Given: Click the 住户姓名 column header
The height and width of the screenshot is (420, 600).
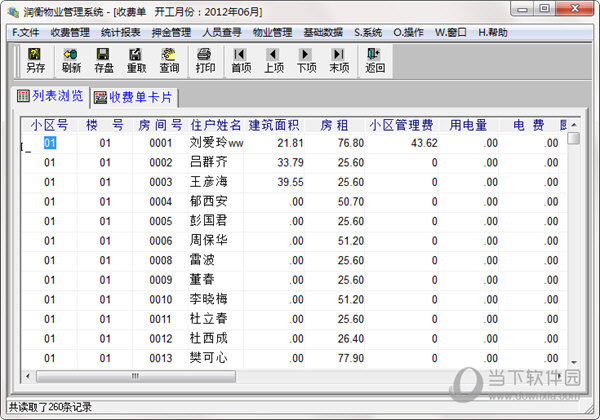Looking at the screenshot, I should tap(216, 125).
